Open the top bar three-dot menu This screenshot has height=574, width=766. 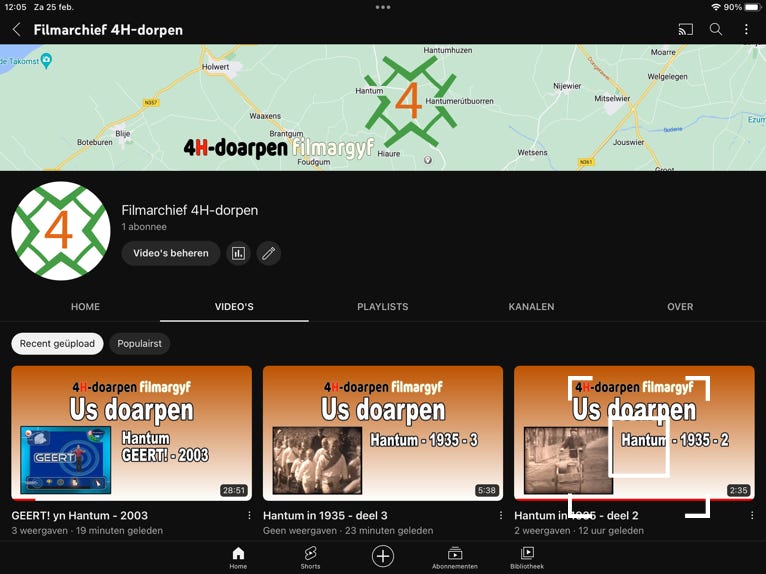[746, 30]
